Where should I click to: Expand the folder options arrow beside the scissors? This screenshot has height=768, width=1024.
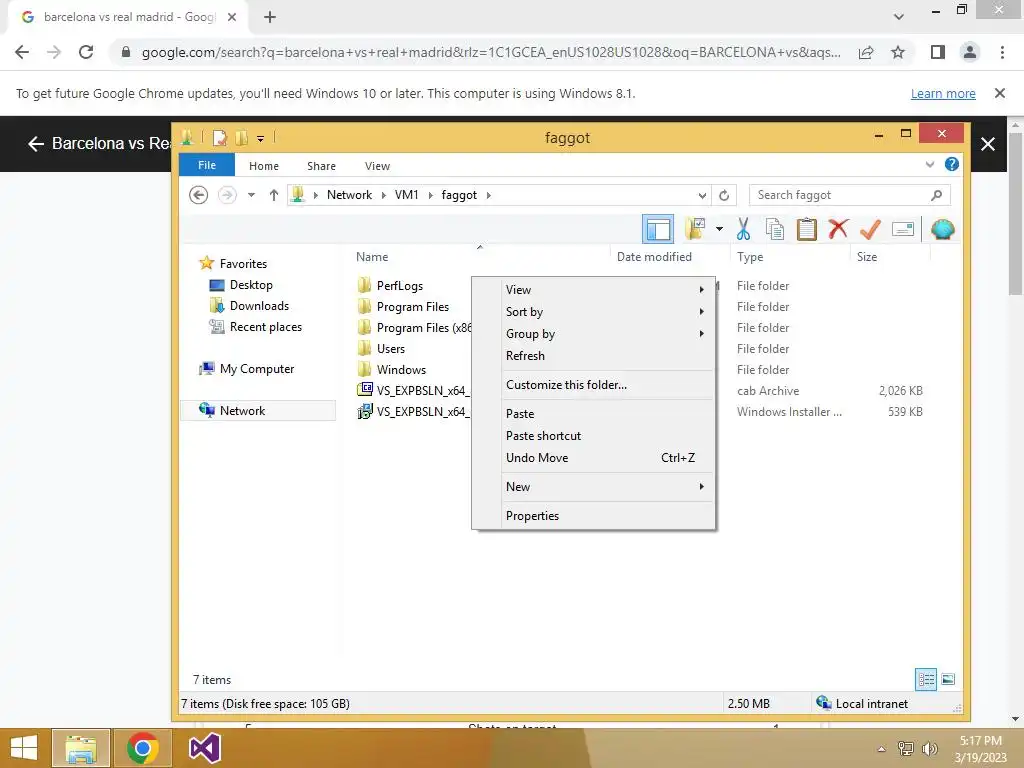719,229
